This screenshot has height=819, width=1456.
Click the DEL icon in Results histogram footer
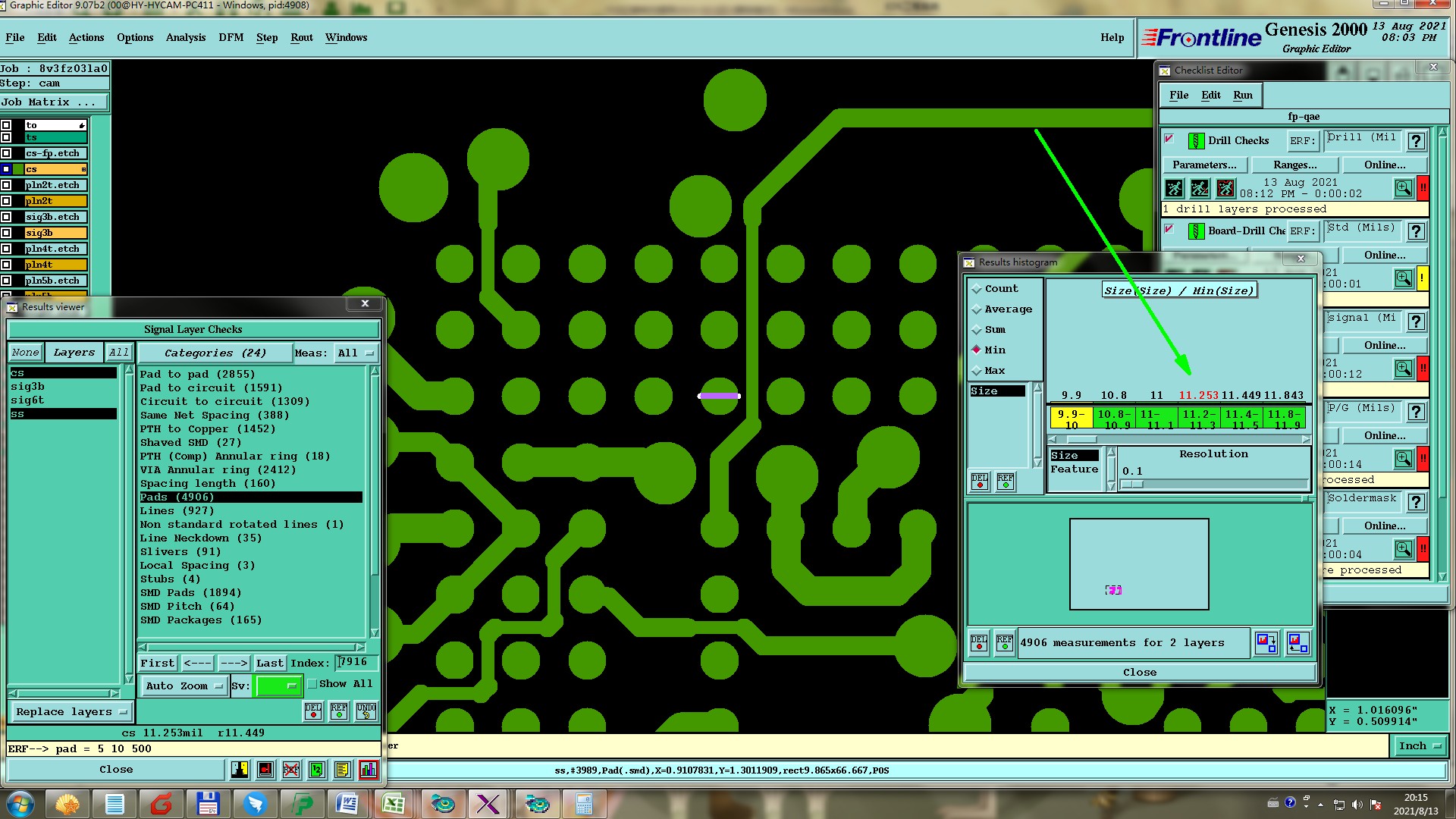pos(979,643)
